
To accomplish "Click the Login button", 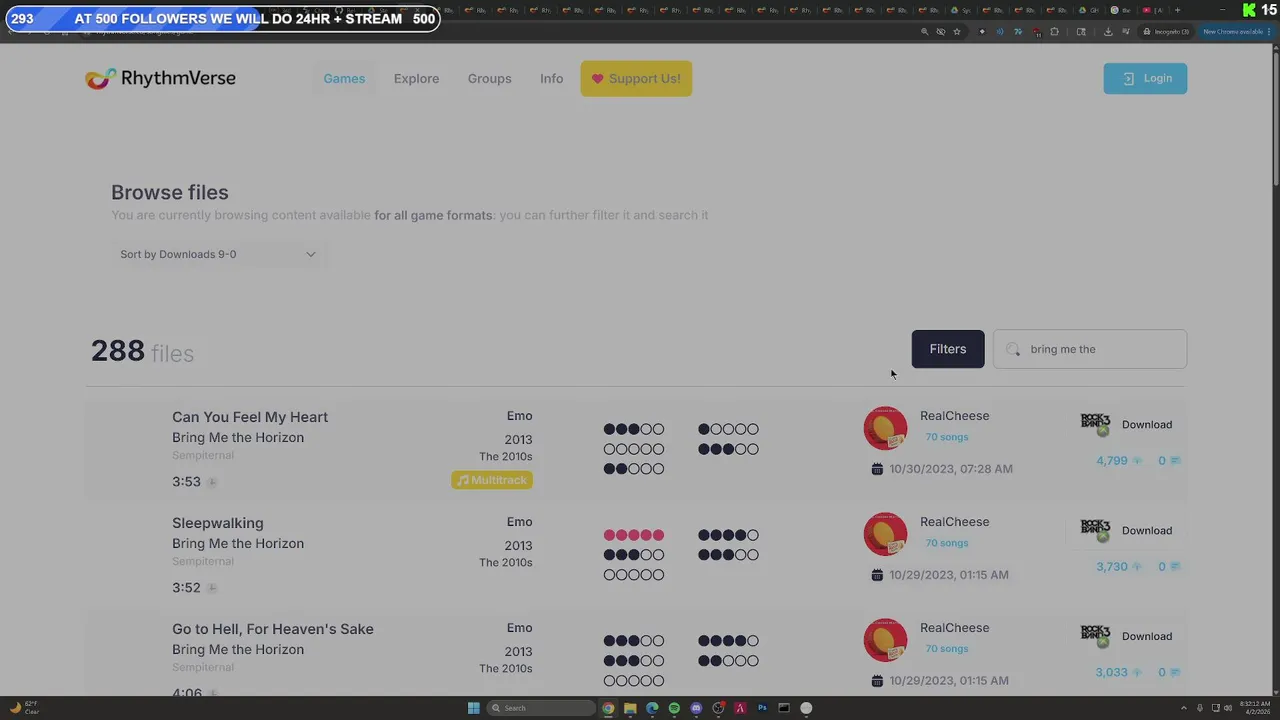I will point(1145,78).
